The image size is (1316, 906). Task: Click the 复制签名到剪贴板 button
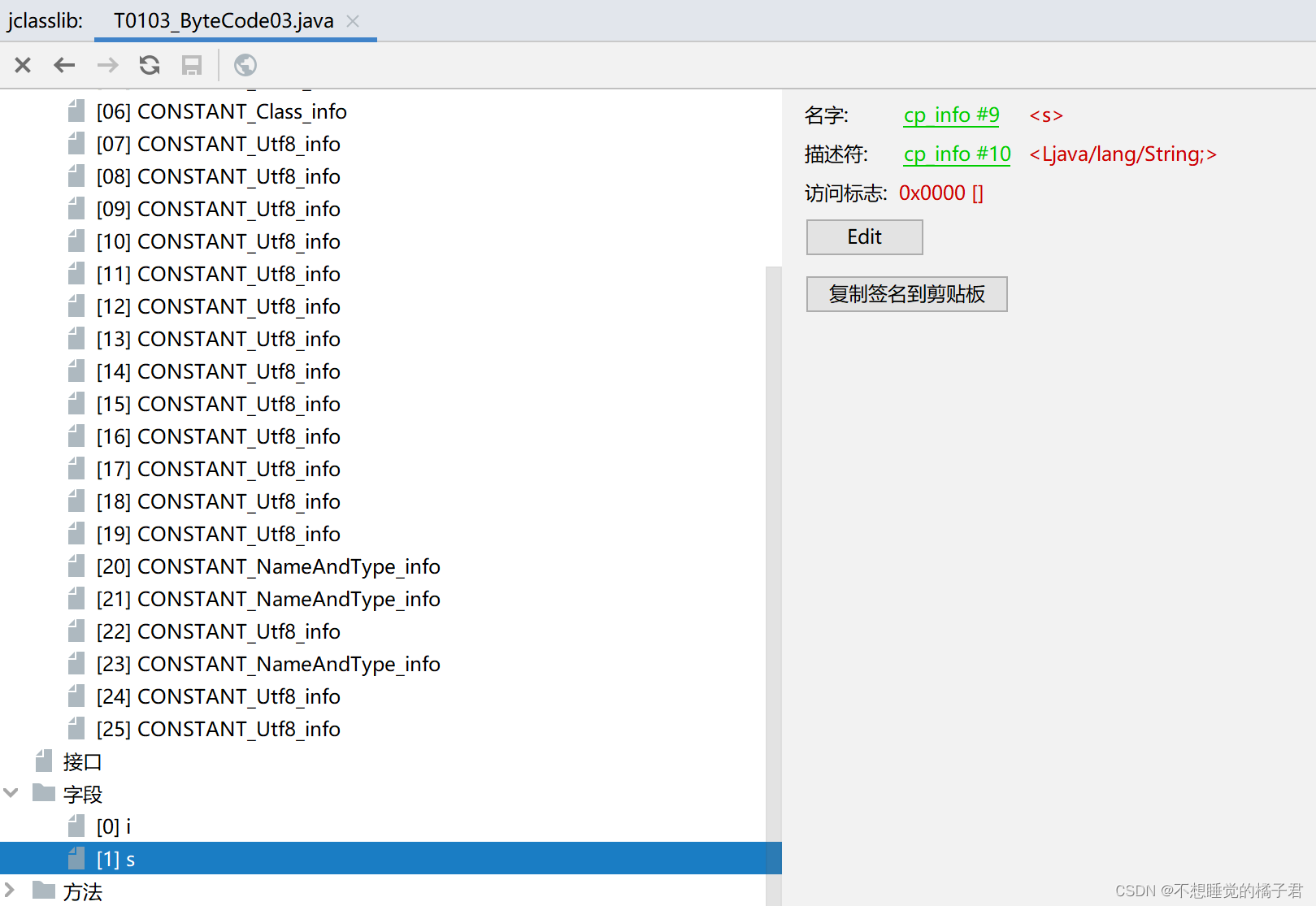point(906,294)
